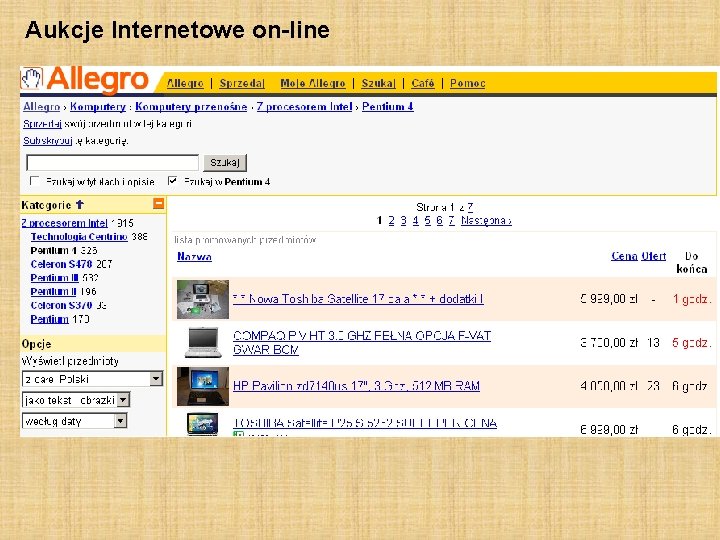Select Celeron S478 category
720x540 pixels.
click(62, 264)
